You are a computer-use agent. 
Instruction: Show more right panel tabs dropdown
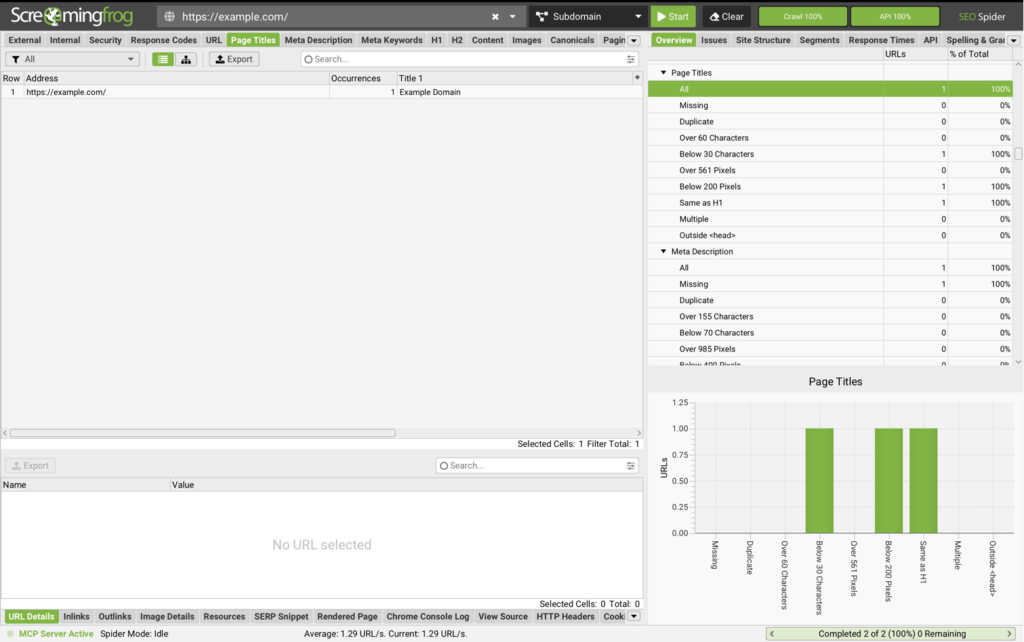click(1014, 40)
